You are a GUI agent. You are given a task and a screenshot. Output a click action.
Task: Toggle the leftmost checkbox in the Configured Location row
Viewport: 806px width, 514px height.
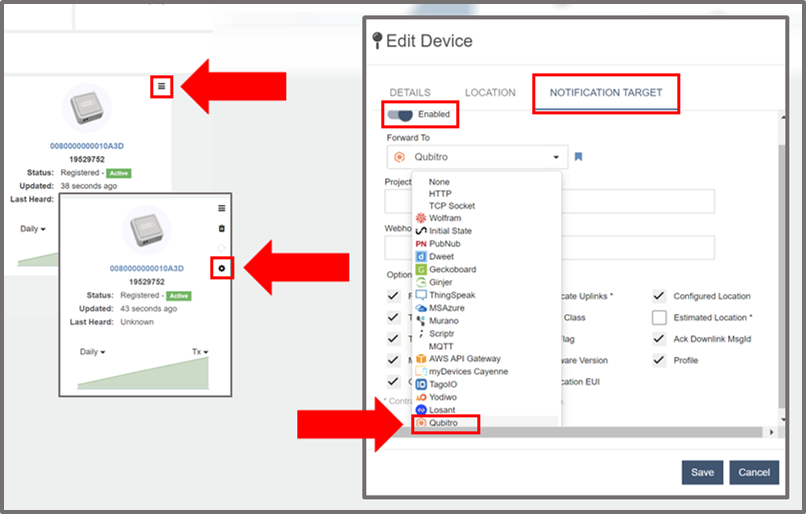(393, 296)
